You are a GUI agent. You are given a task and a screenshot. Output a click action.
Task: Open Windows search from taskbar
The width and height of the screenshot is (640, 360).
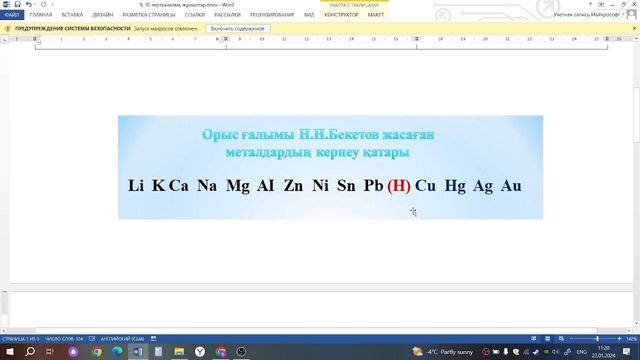[30, 351]
